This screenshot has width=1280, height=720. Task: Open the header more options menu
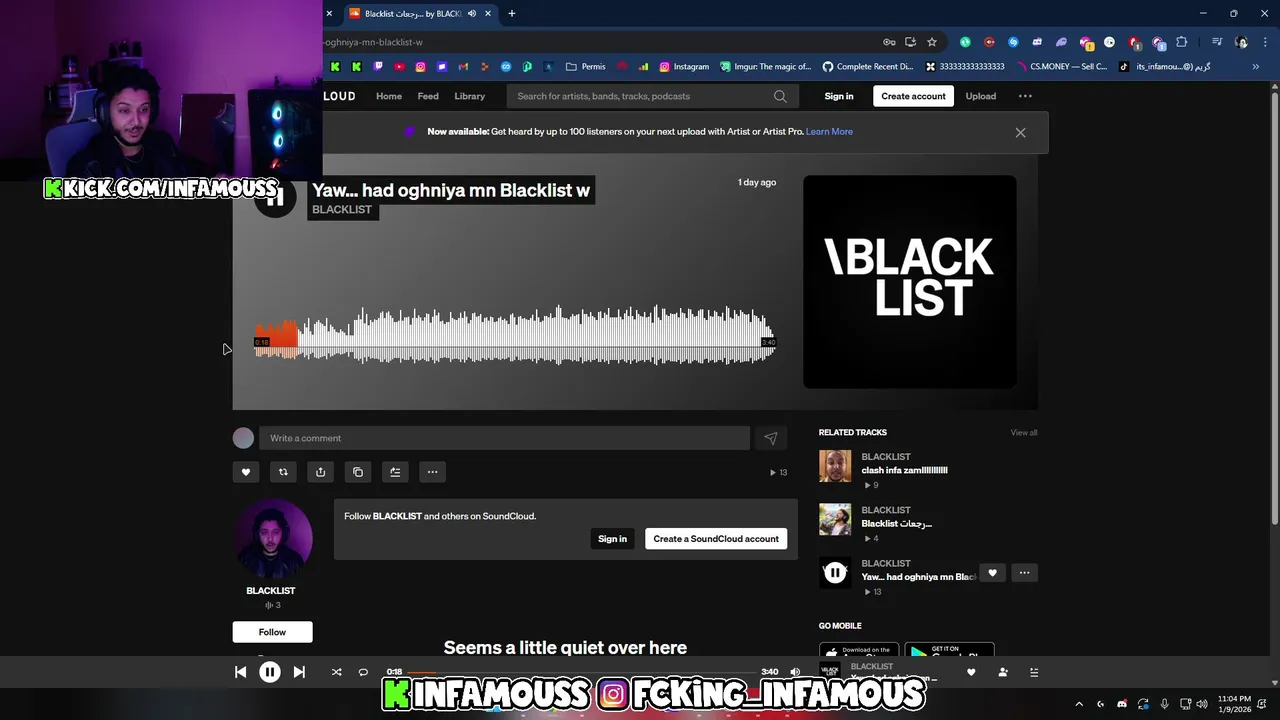(1025, 96)
